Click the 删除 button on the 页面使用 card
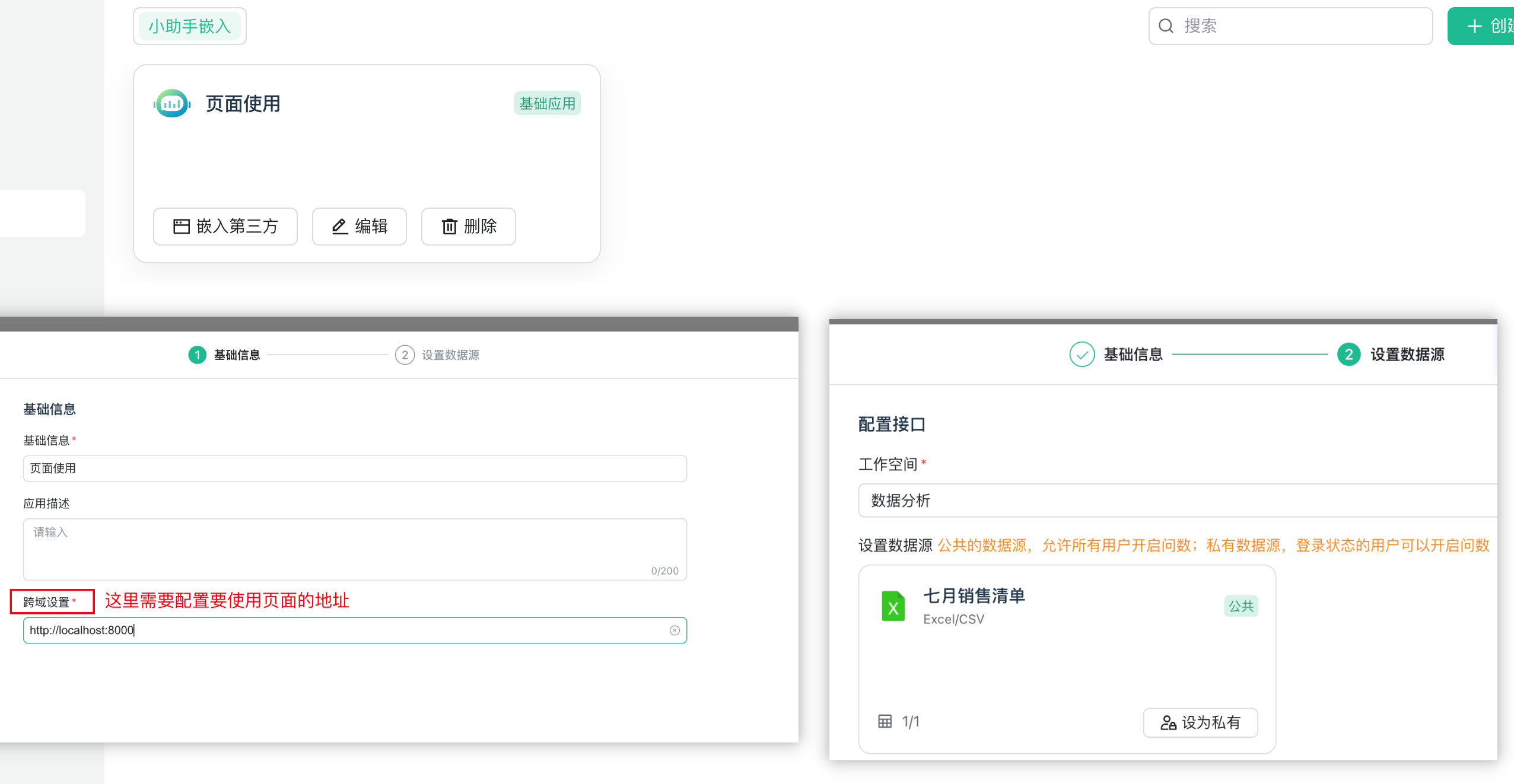1514x784 pixels. click(x=469, y=227)
